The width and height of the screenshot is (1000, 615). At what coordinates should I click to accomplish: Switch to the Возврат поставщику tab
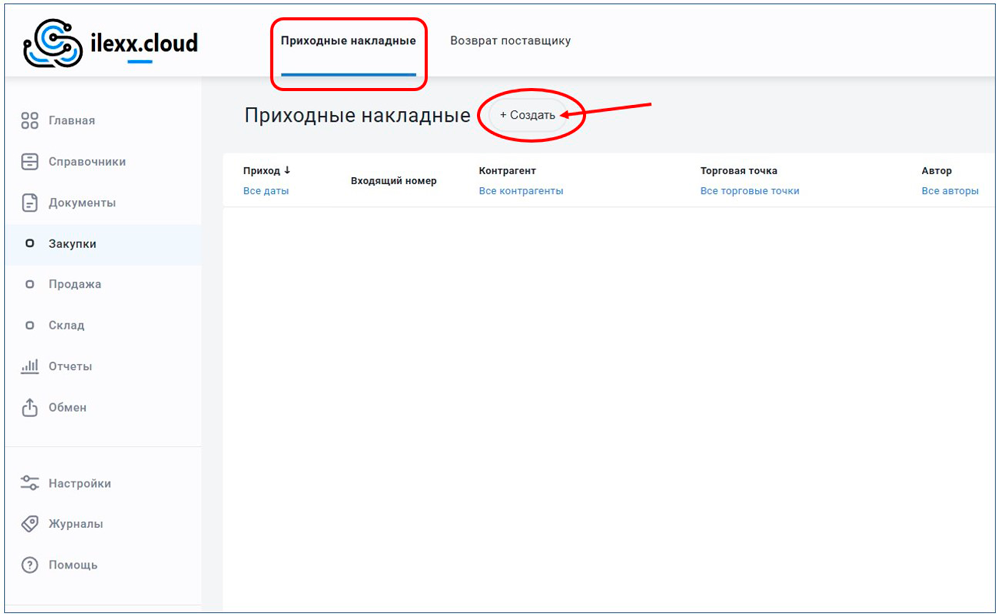tap(510, 41)
